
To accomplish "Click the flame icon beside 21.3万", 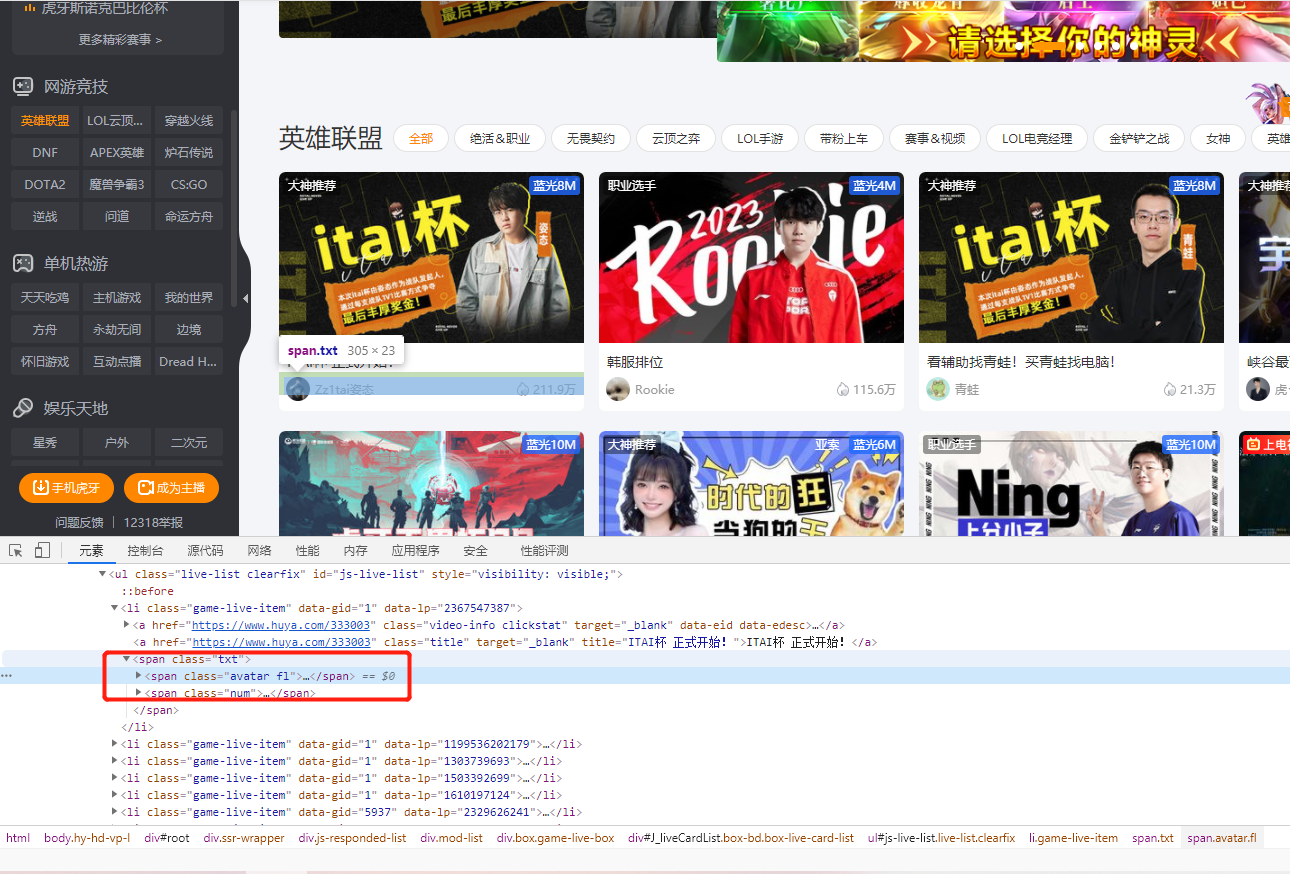I will 1169,389.
